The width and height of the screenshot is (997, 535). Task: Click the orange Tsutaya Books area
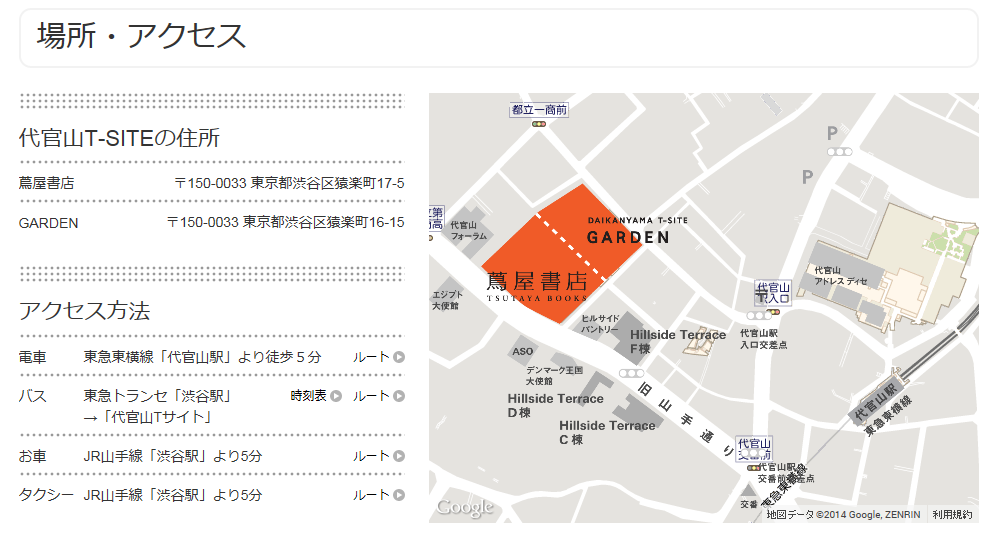point(537,270)
